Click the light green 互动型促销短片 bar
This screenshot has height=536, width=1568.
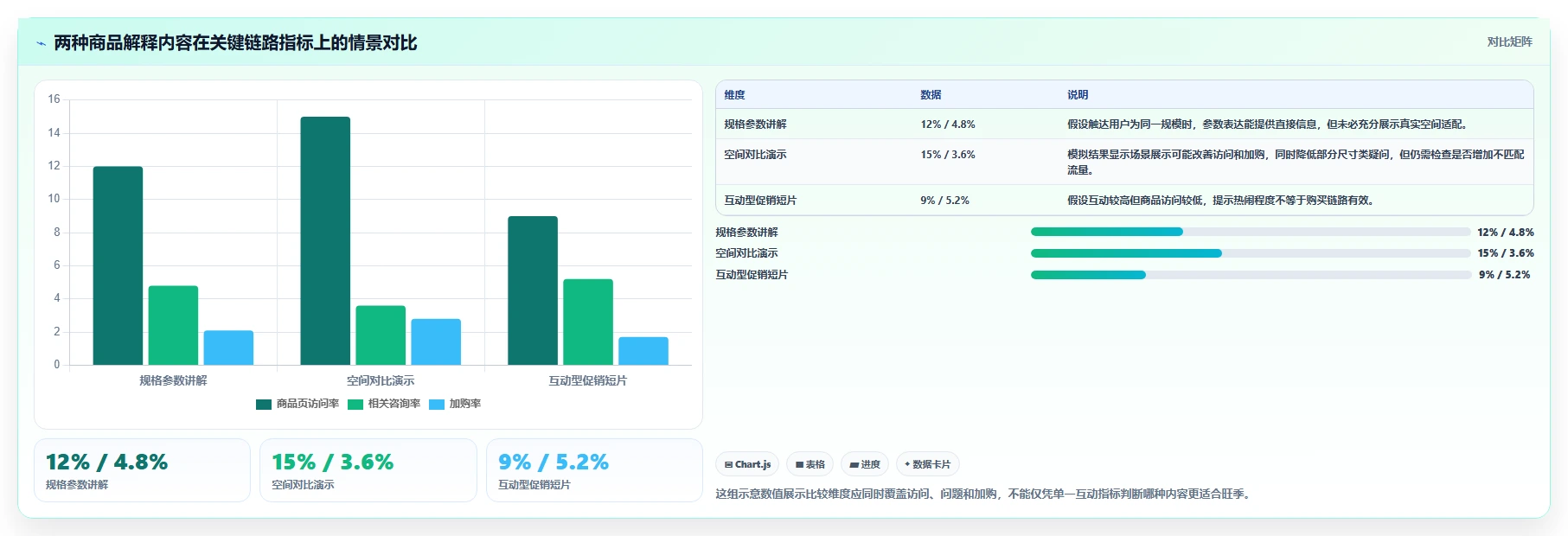(588, 322)
